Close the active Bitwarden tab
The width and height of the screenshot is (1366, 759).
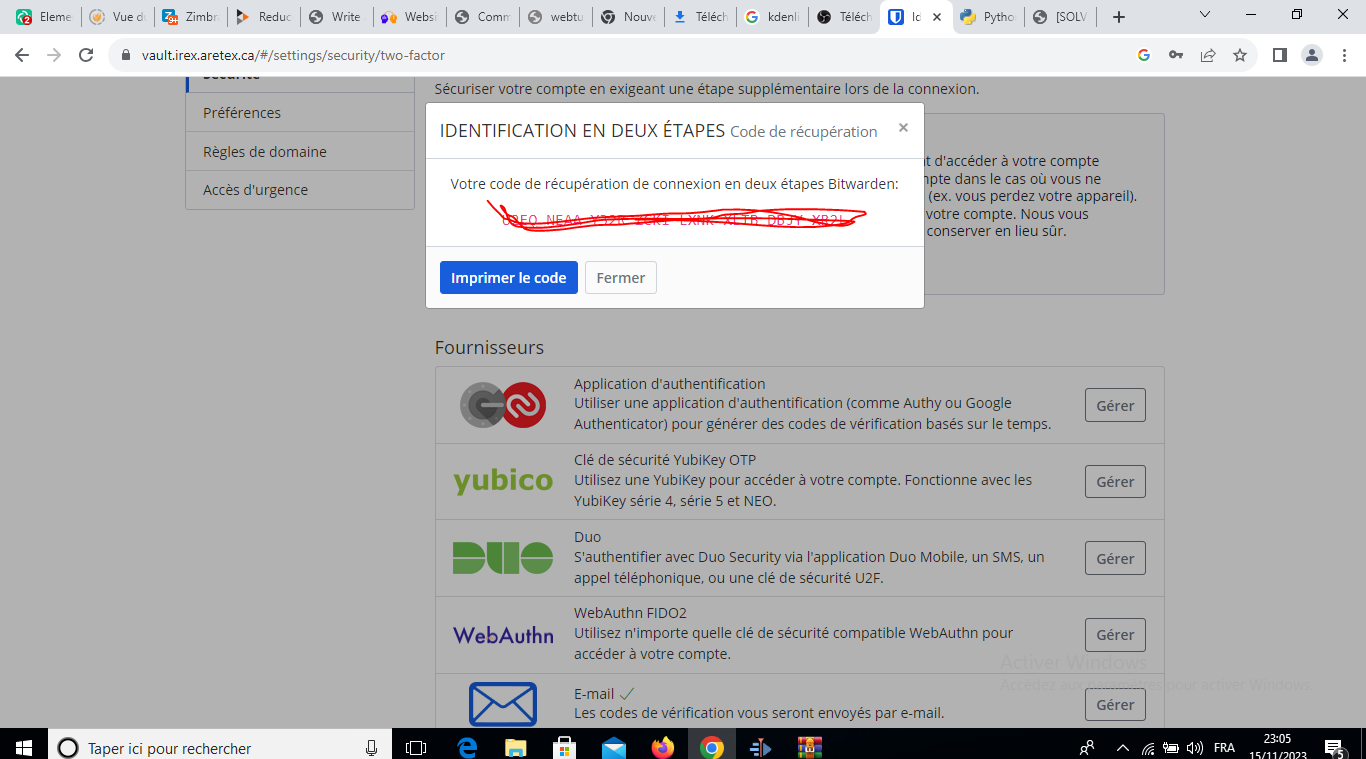(x=937, y=17)
